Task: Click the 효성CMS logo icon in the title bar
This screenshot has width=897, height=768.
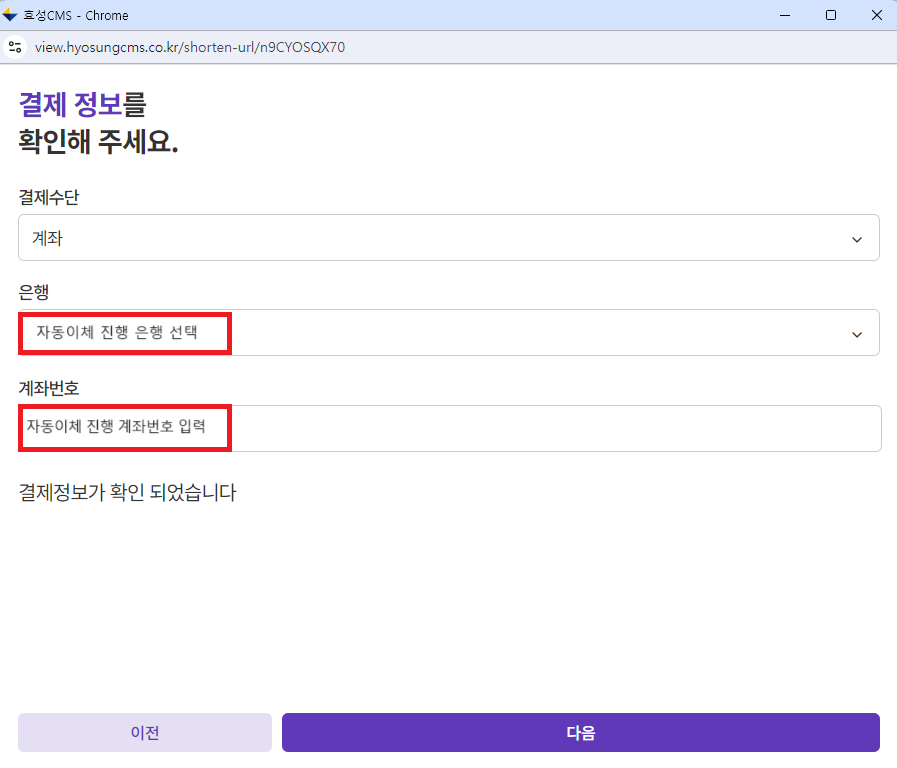Action: [13, 14]
